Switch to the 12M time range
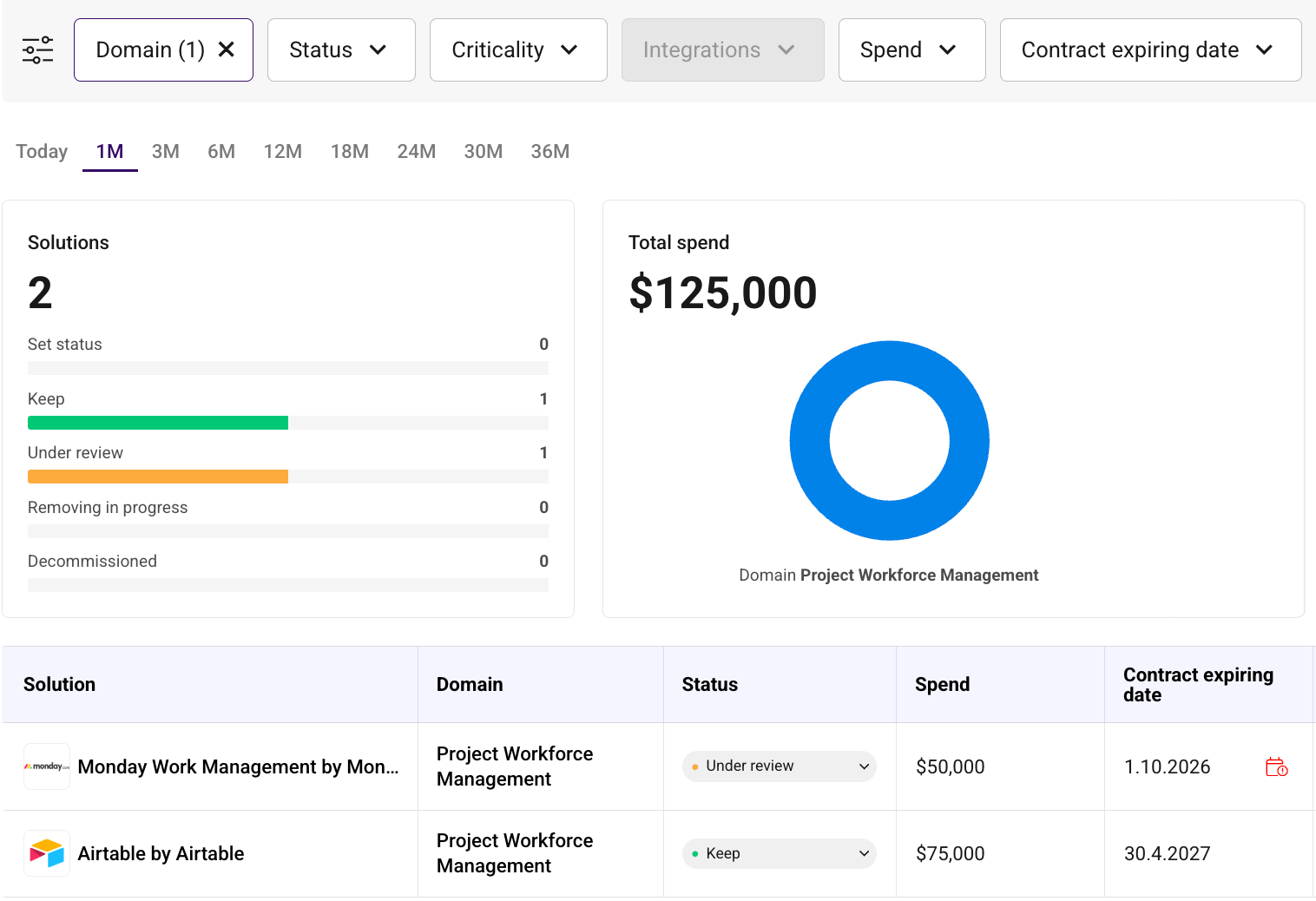Screen dimensions: 1316x901 (283, 151)
